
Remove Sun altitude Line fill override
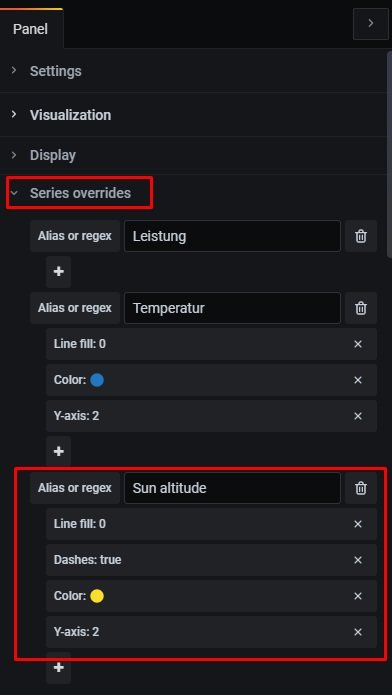(358, 524)
